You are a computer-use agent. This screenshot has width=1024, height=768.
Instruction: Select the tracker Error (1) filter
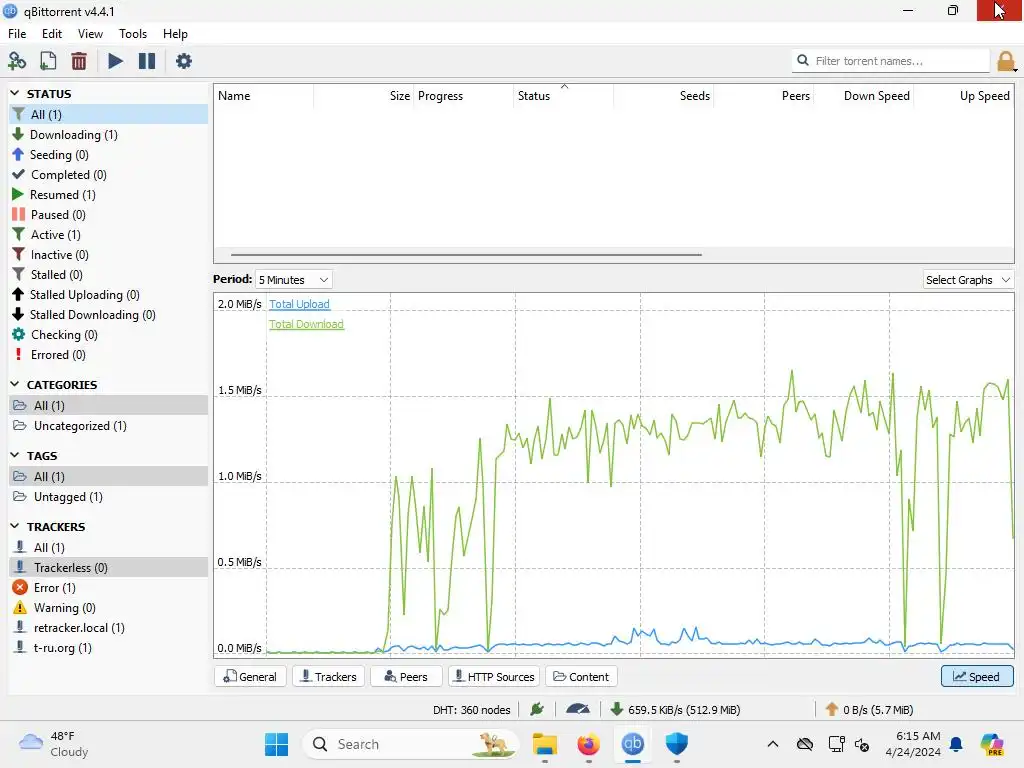(x=108, y=588)
